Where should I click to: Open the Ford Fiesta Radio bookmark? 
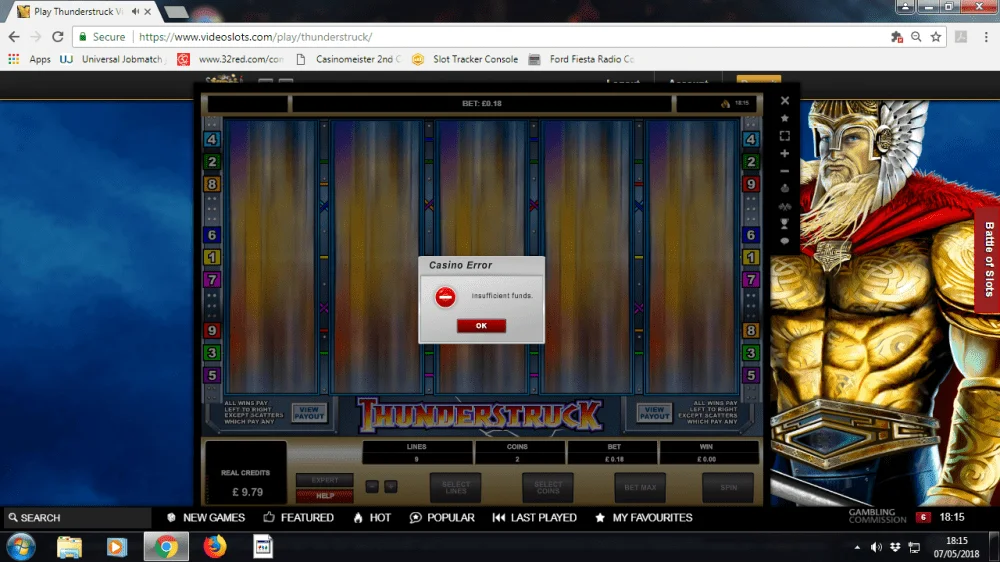(x=582, y=59)
